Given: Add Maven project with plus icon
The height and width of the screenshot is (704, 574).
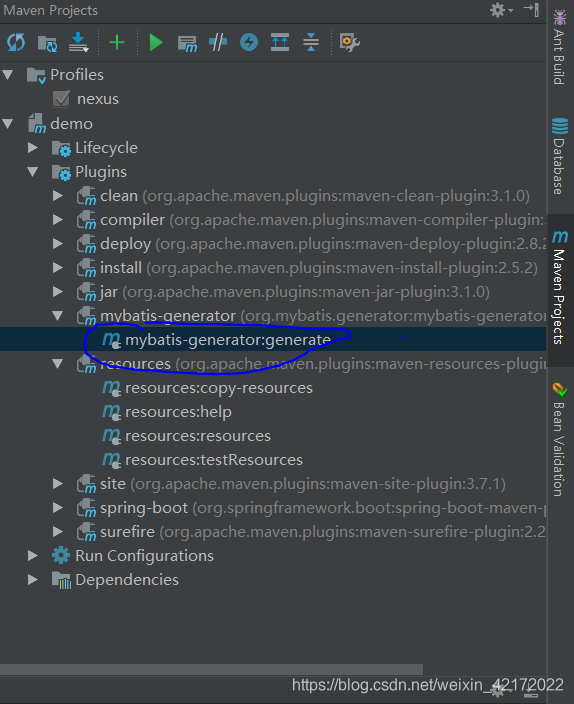Looking at the screenshot, I should (117, 43).
